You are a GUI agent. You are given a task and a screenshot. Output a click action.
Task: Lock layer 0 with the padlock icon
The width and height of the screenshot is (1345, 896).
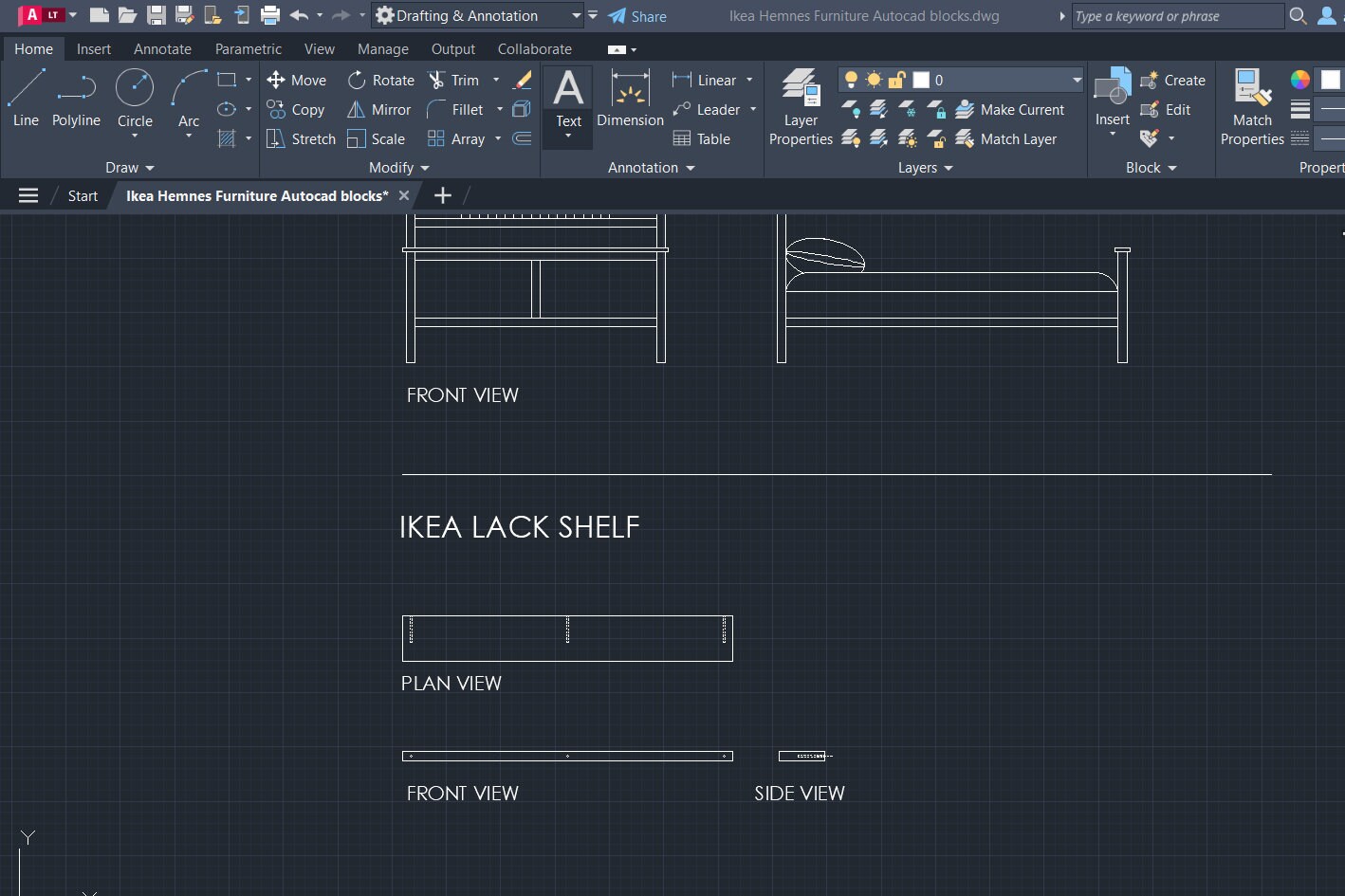click(x=894, y=80)
